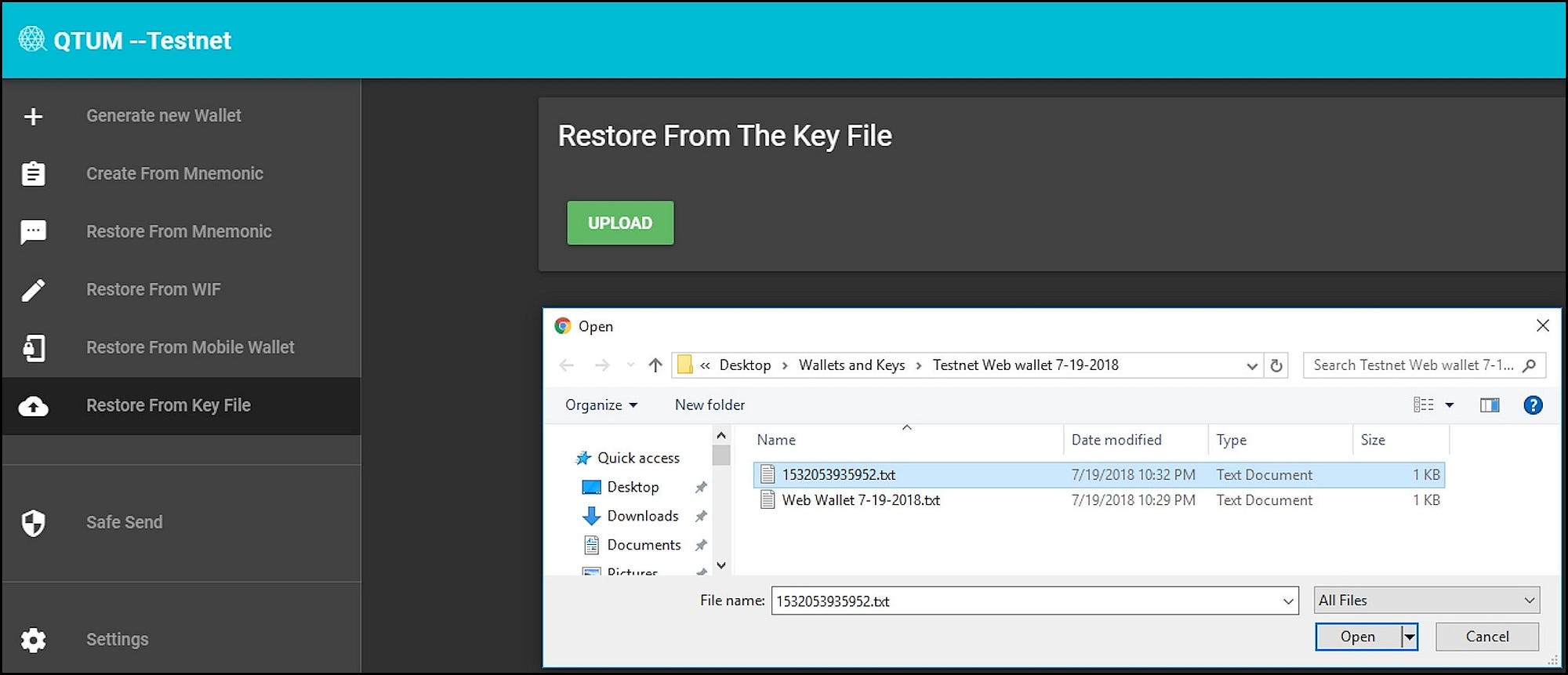Open the Organize dropdown menu
1568x675 pixels.
601,405
